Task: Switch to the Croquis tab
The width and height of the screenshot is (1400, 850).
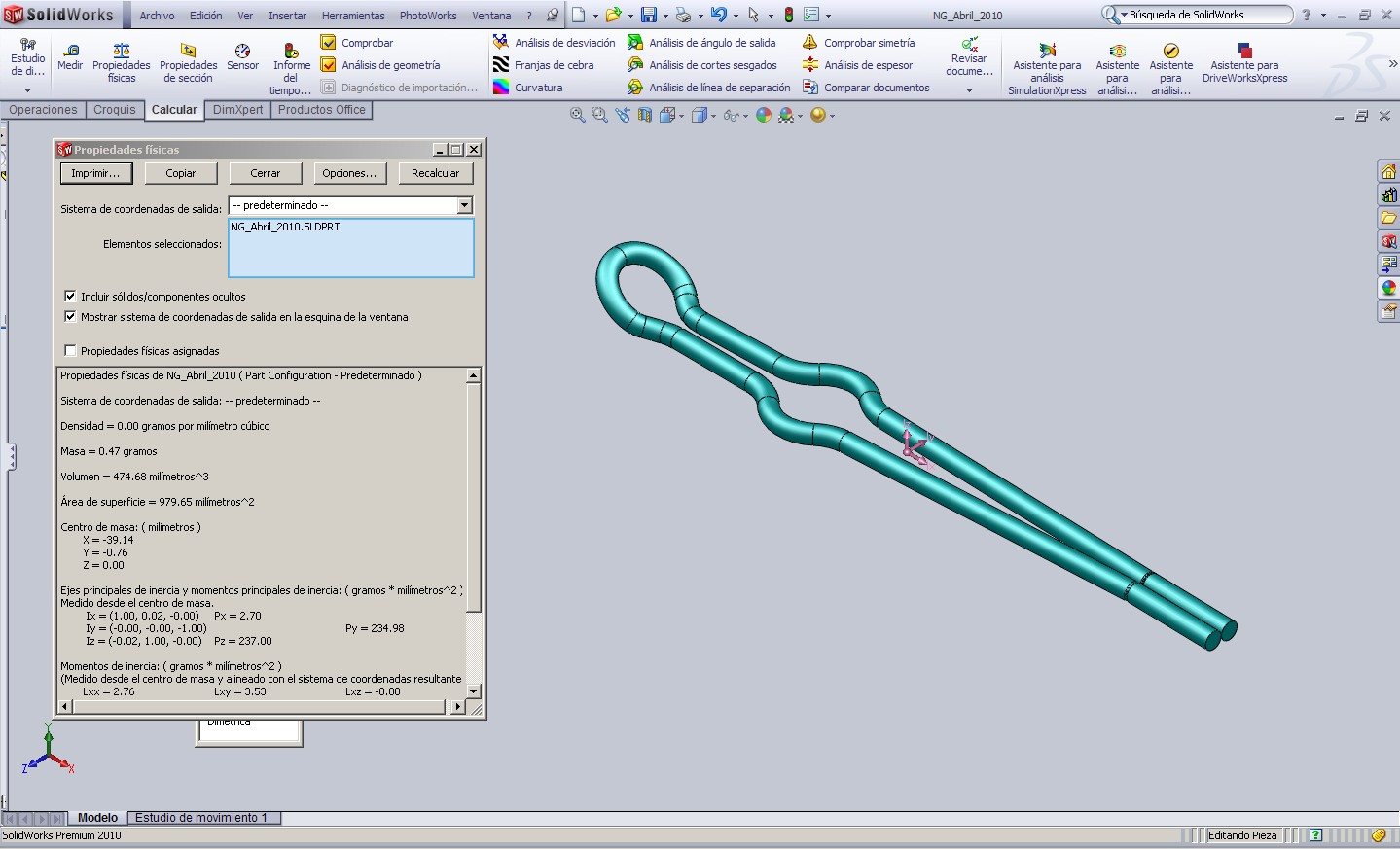Action: pos(115,110)
